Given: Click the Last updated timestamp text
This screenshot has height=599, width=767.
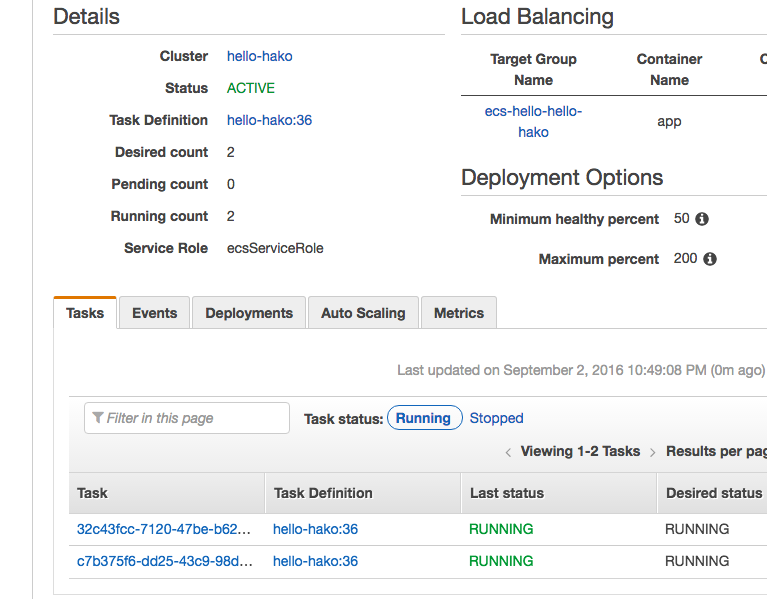Looking at the screenshot, I should point(581,370).
